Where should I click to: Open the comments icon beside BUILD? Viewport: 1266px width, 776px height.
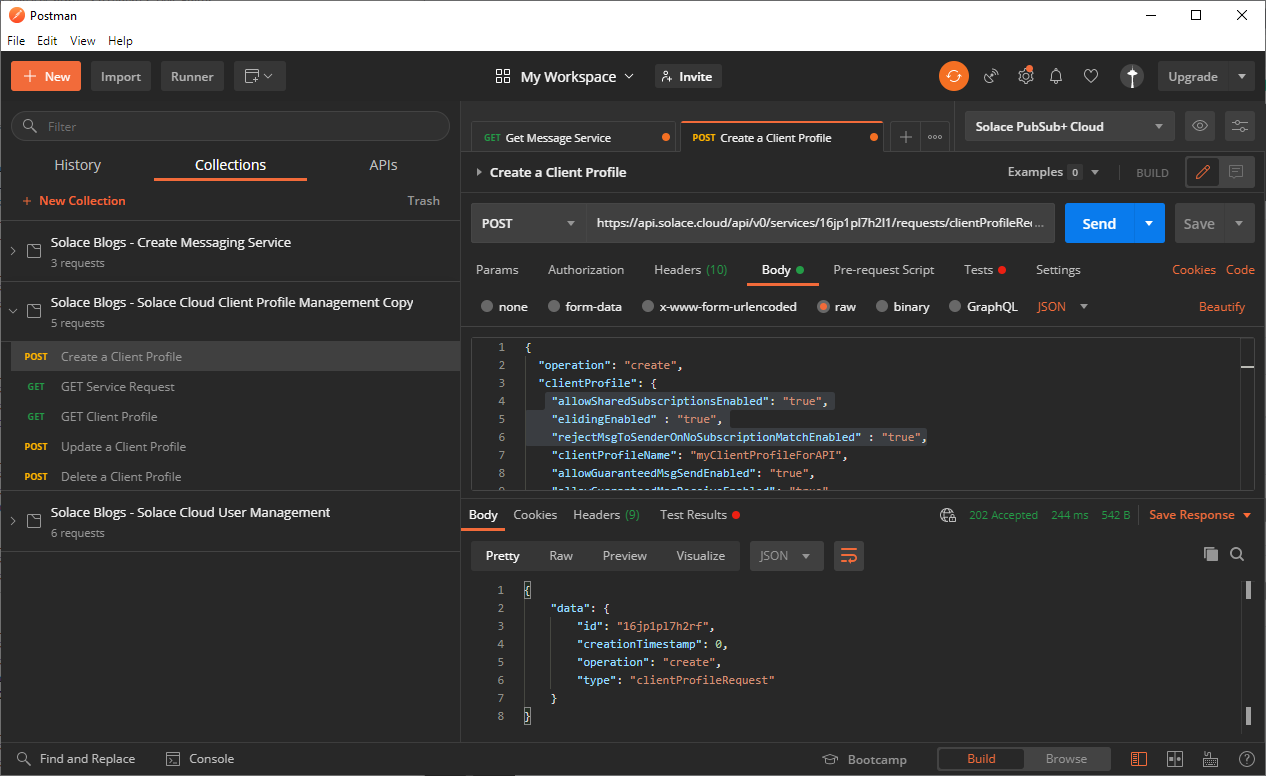click(1236, 172)
